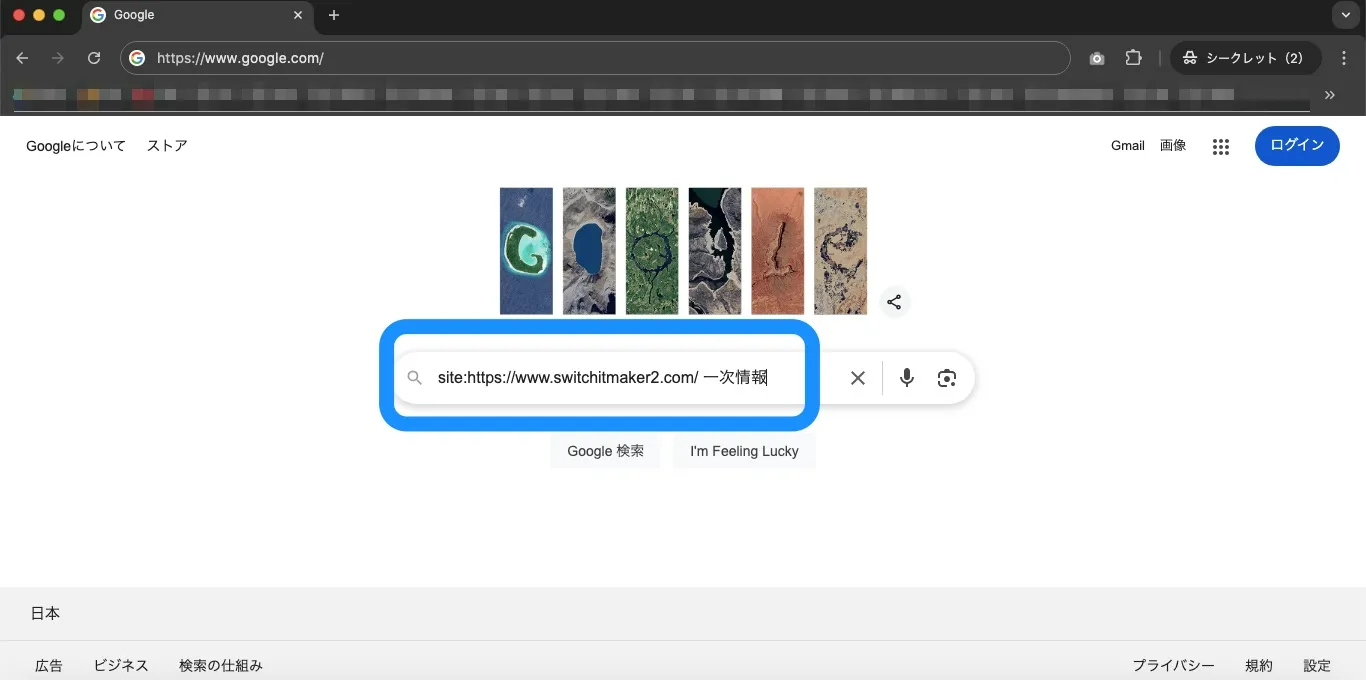Open the 規約 footer link
The width and height of the screenshot is (1366, 680).
1259,666
